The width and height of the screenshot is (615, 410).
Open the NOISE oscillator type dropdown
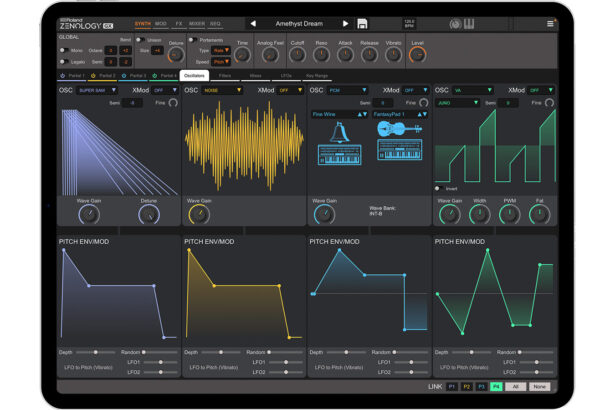(222, 90)
